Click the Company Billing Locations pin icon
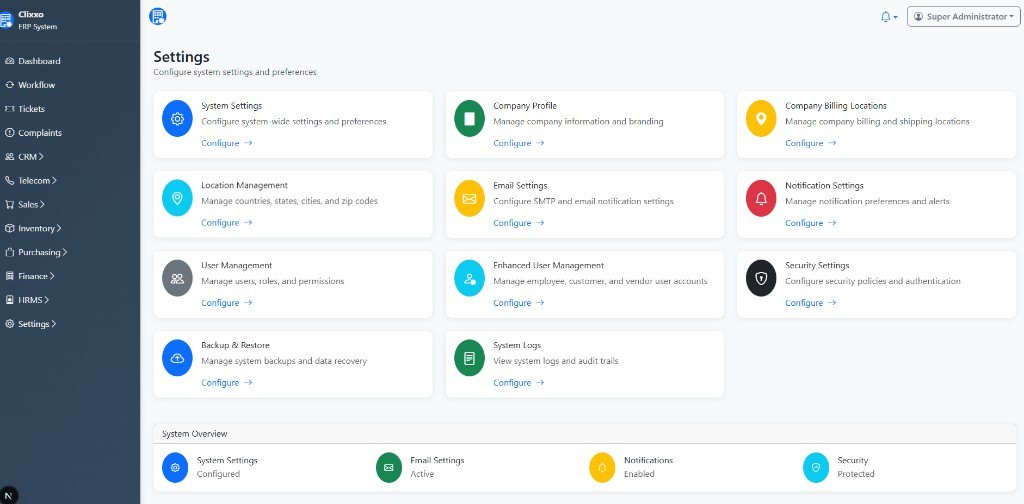This screenshot has width=1024, height=504. [x=761, y=119]
